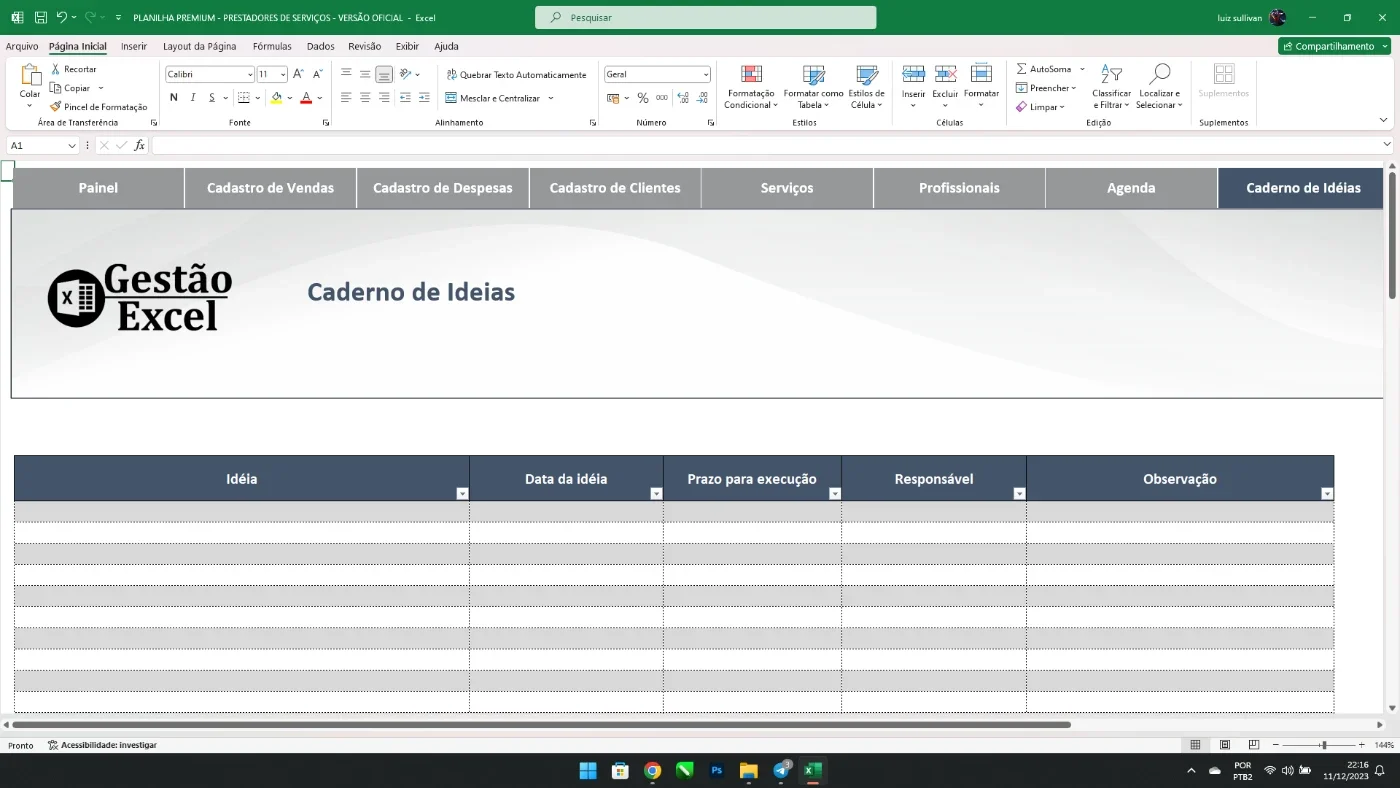Open Classificar e Filtrar menu
The image size is (1400, 788).
(x=1111, y=87)
